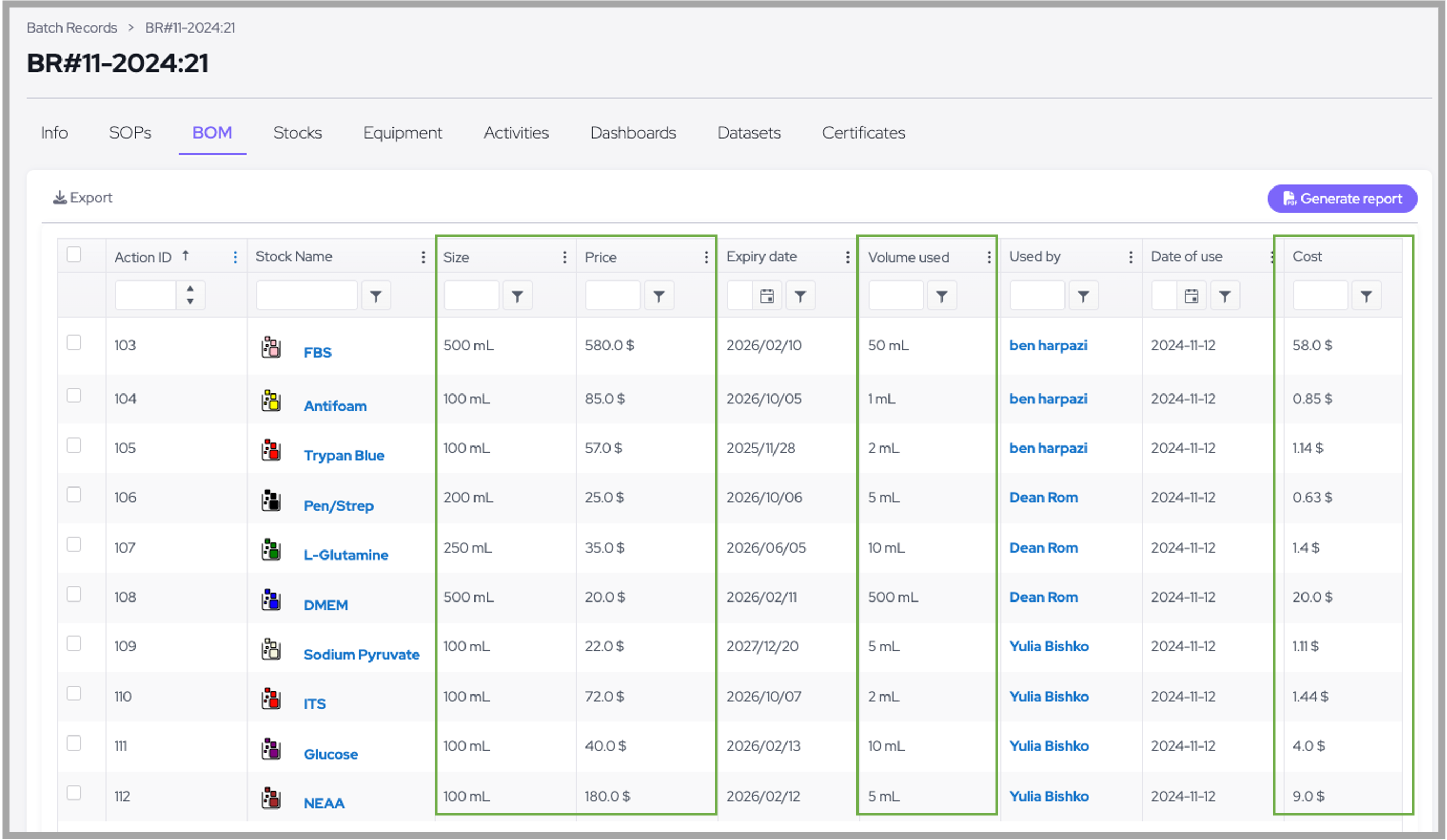The width and height of the screenshot is (1447, 840).
Task: Click the Generate report button
Action: (1342, 199)
